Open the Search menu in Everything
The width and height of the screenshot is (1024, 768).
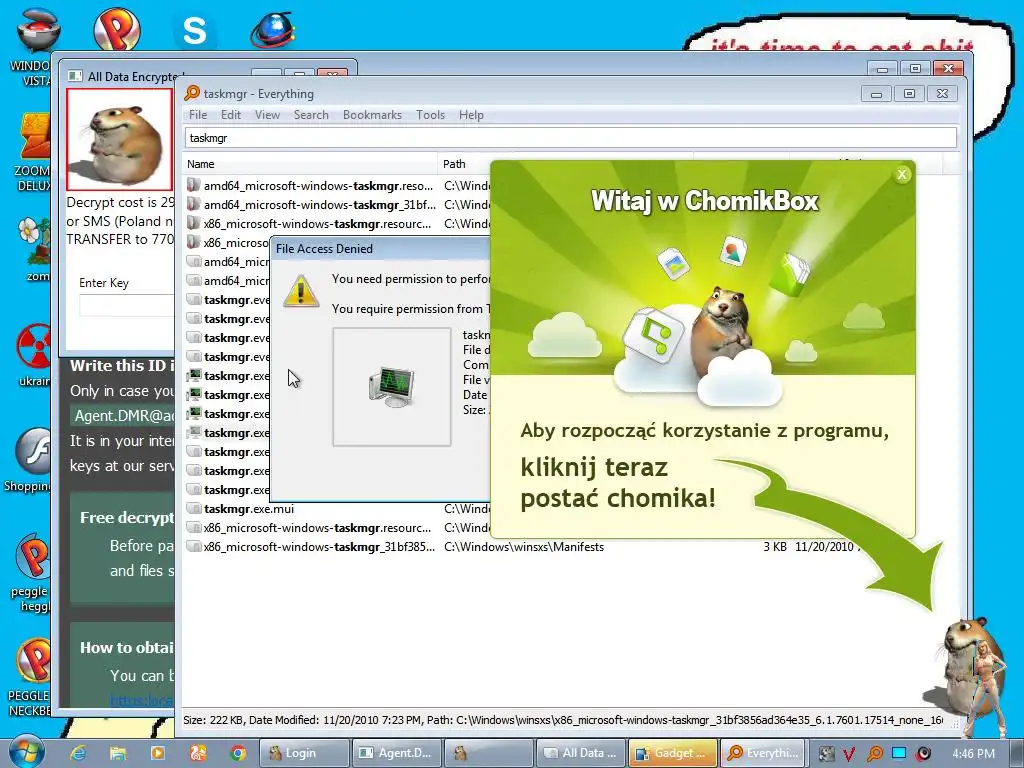(x=311, y=115)
